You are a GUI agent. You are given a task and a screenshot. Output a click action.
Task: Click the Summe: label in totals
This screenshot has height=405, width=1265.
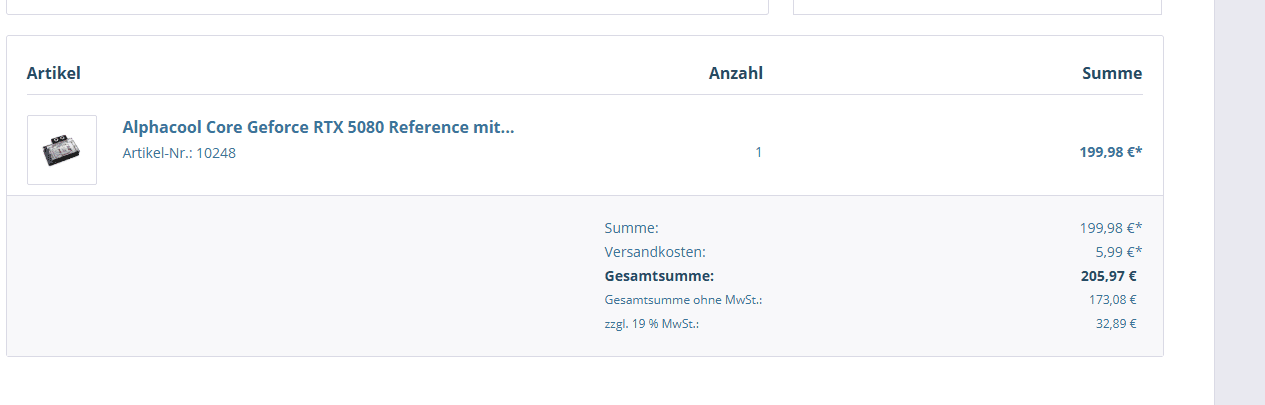631,228
